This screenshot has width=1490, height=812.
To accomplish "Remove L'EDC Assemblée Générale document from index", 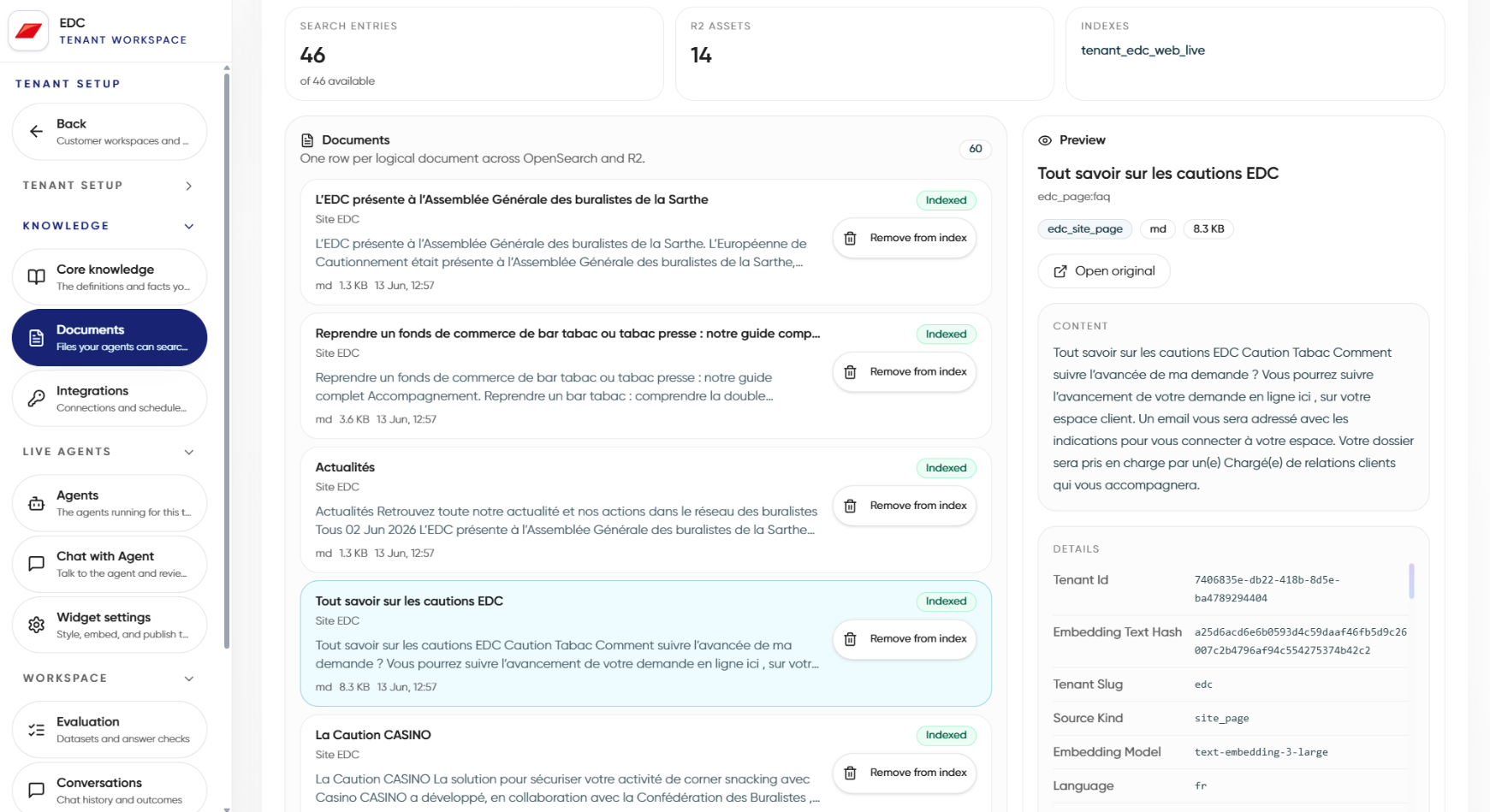I will click(x=905, y=238).
